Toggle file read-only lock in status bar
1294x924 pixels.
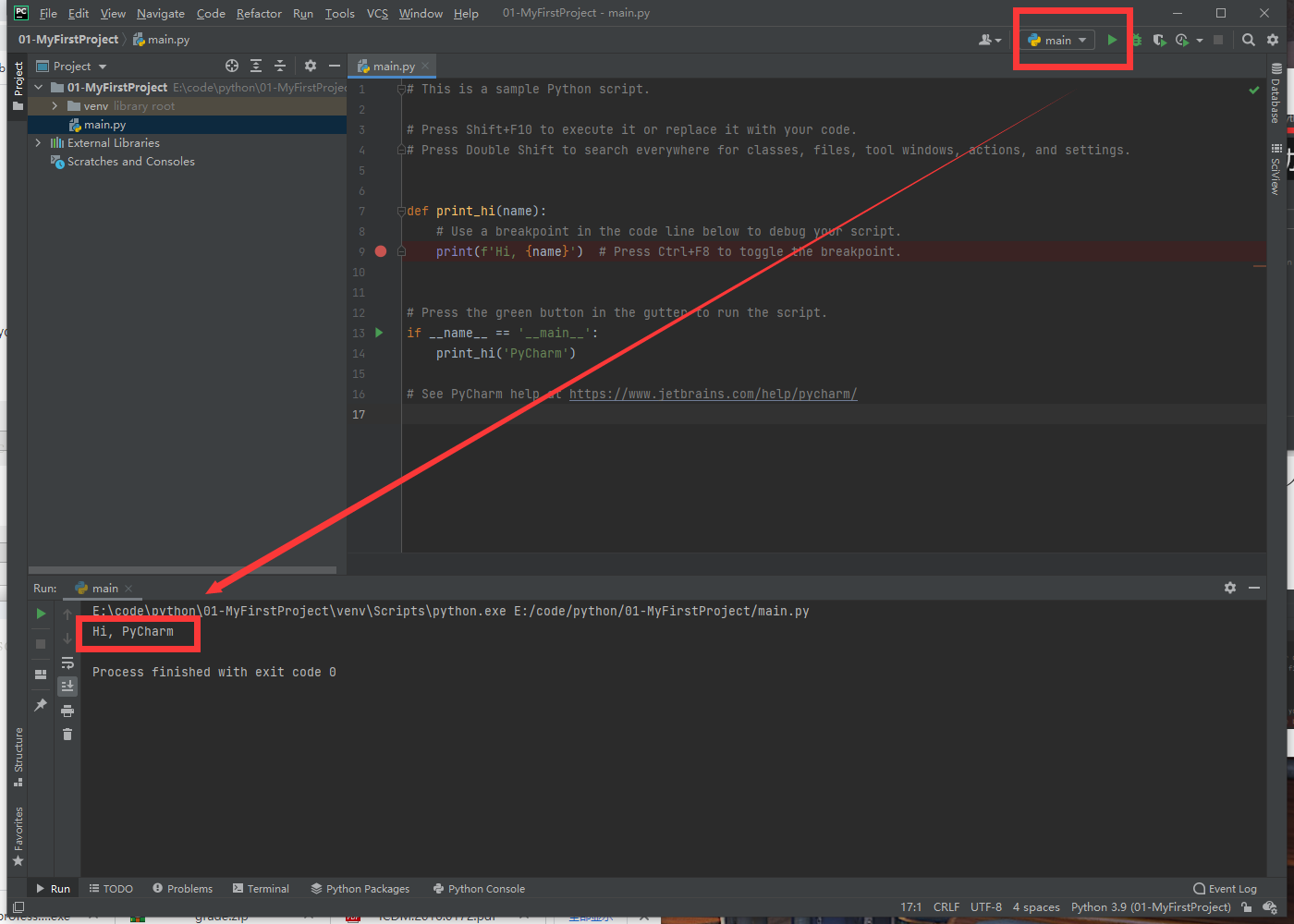[1247, 907]
